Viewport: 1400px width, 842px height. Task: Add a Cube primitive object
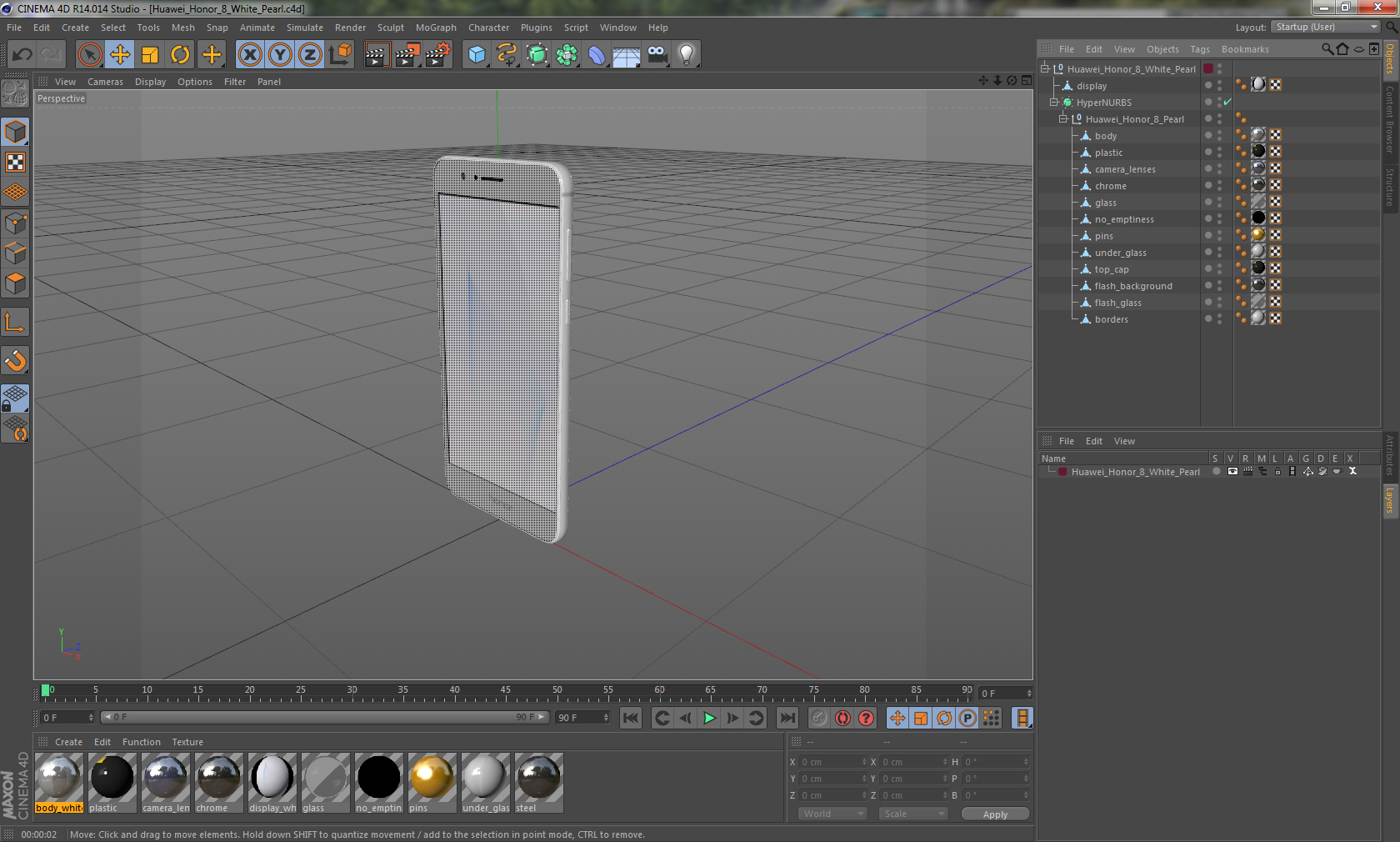[477, 55]
